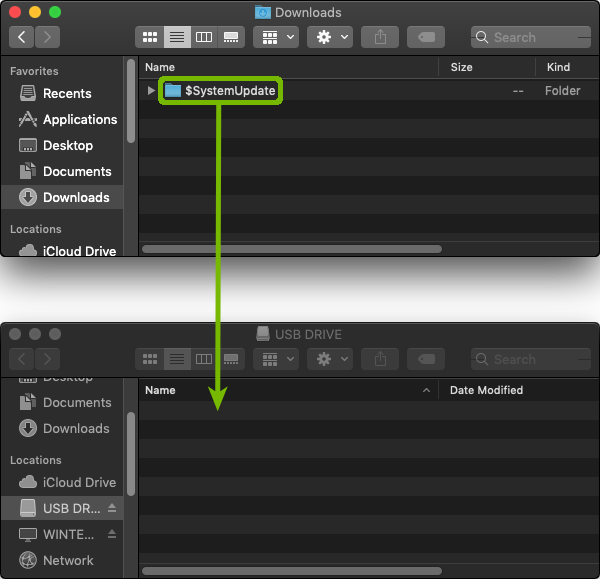The image size is (600, 579).
Task: Switch Downloads window to column view
Action: pos(204,37)
